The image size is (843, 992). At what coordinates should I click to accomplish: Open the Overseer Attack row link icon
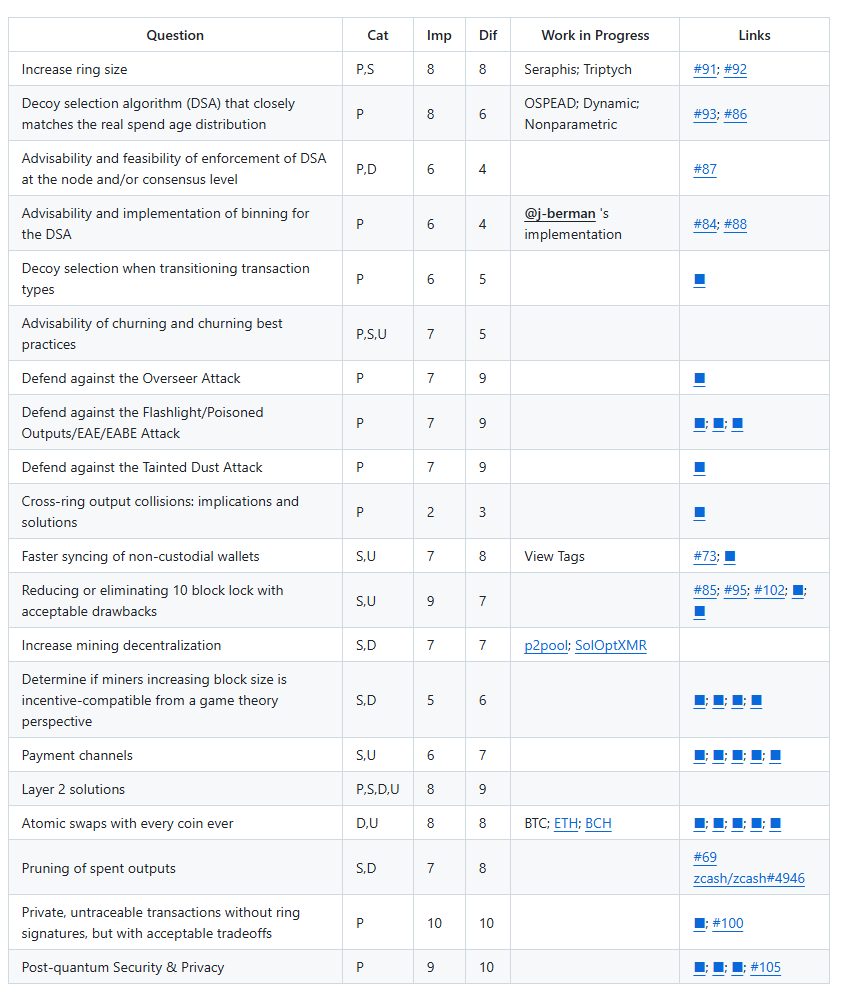pyautogui.click(x=699, y=379)
